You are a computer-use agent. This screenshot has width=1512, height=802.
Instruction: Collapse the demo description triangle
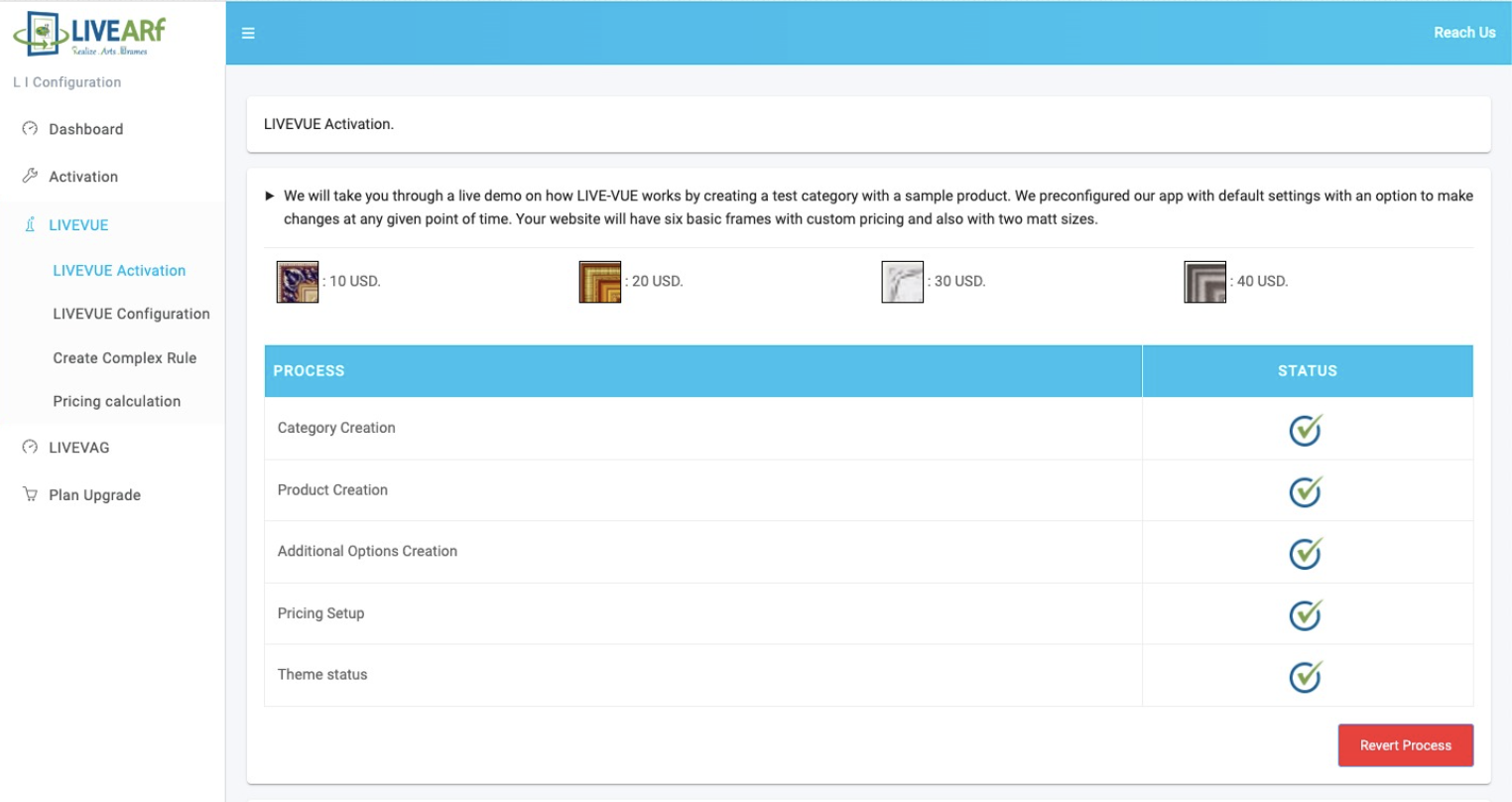270,196
